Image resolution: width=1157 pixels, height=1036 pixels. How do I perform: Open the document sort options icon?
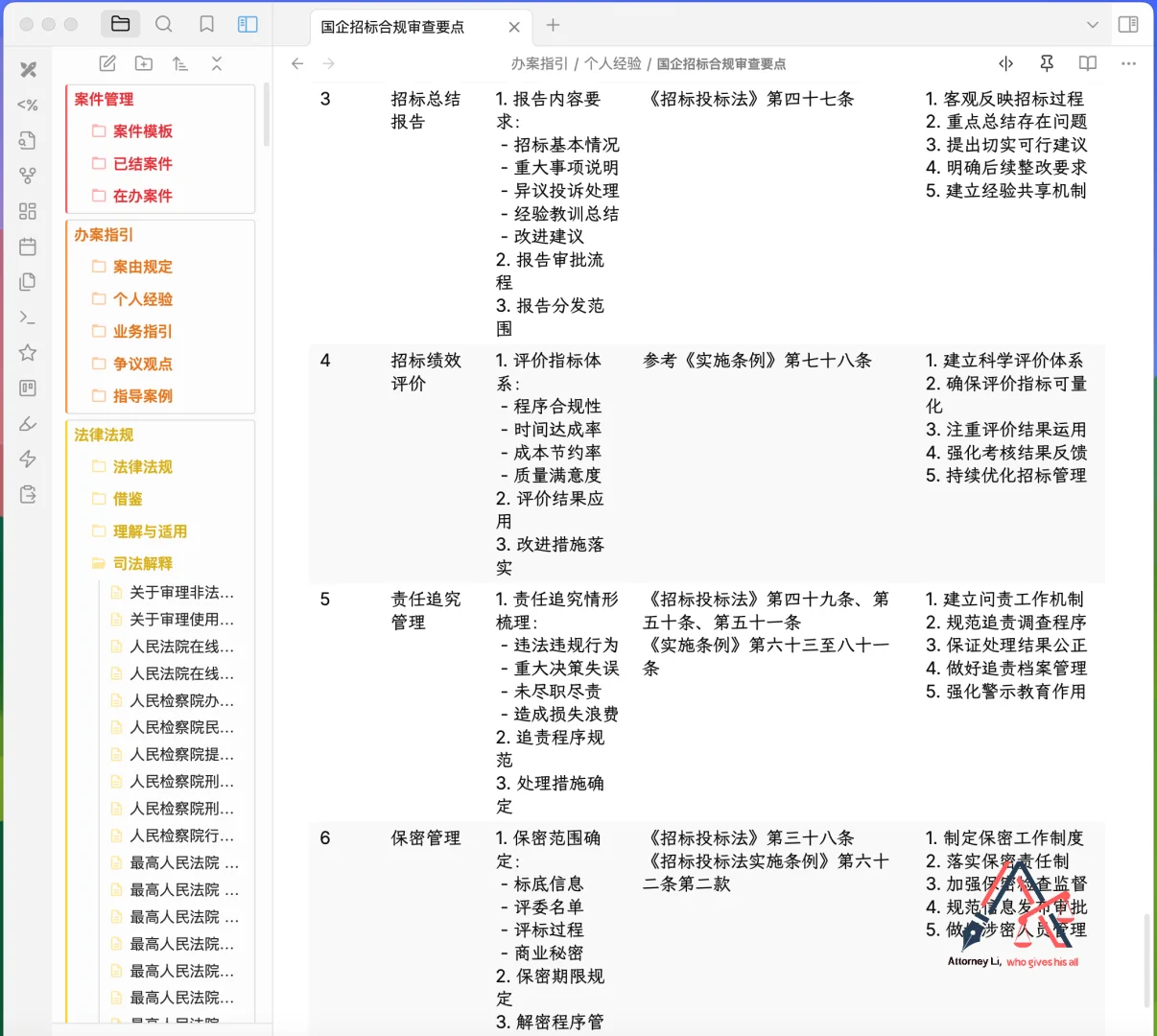coord(179,63)
